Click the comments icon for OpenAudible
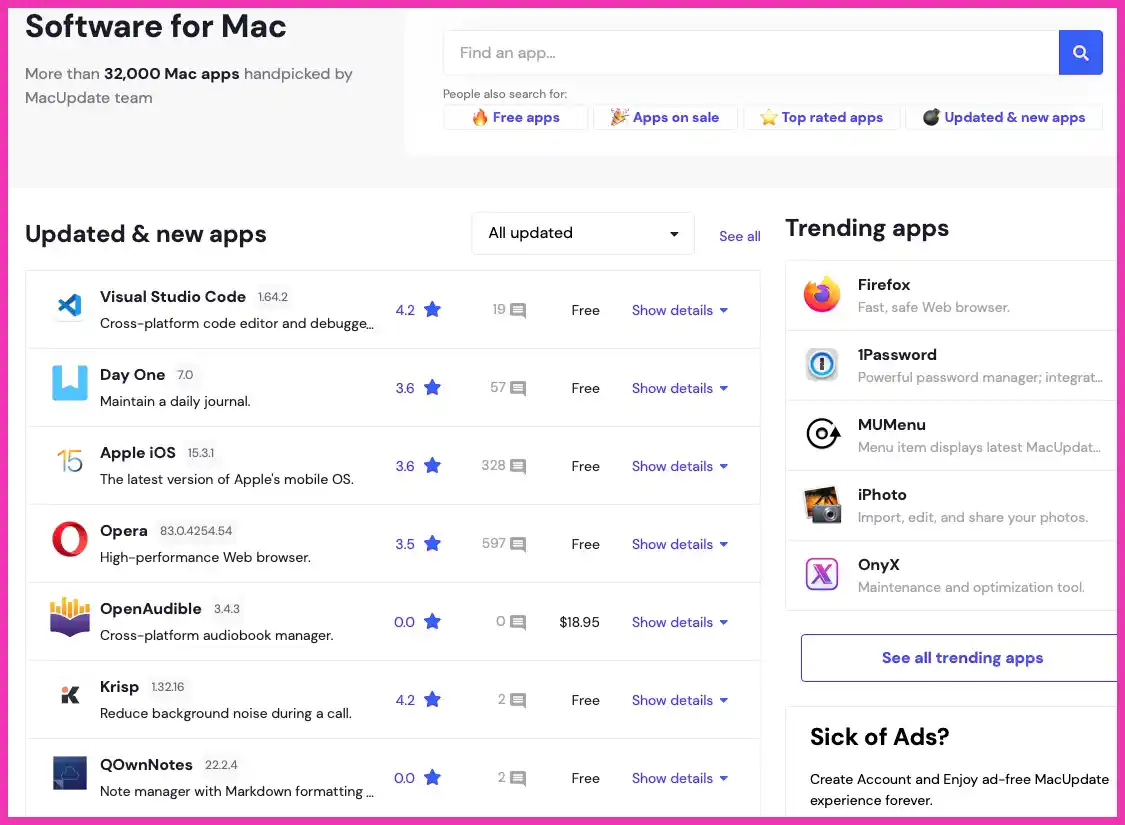The width and height of the screenshot is (1125, 825). point(518,623)
